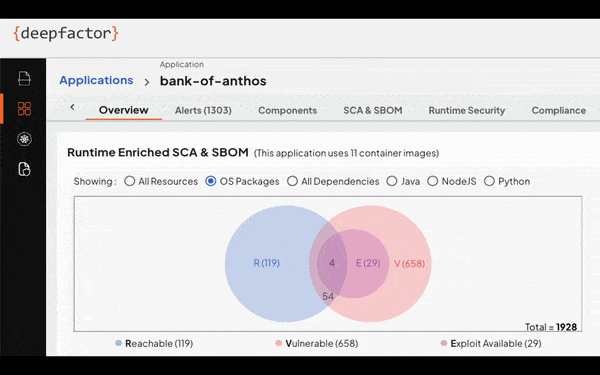Screen dimensions: 600x375
Task: Select the Python radio button
Action: coord(489,181)
